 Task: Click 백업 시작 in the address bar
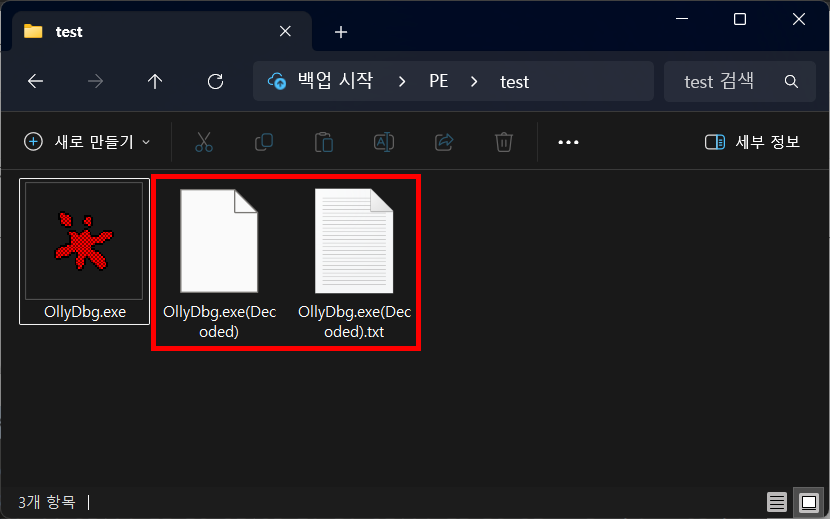pyautogui.click(x=336, y=81)
